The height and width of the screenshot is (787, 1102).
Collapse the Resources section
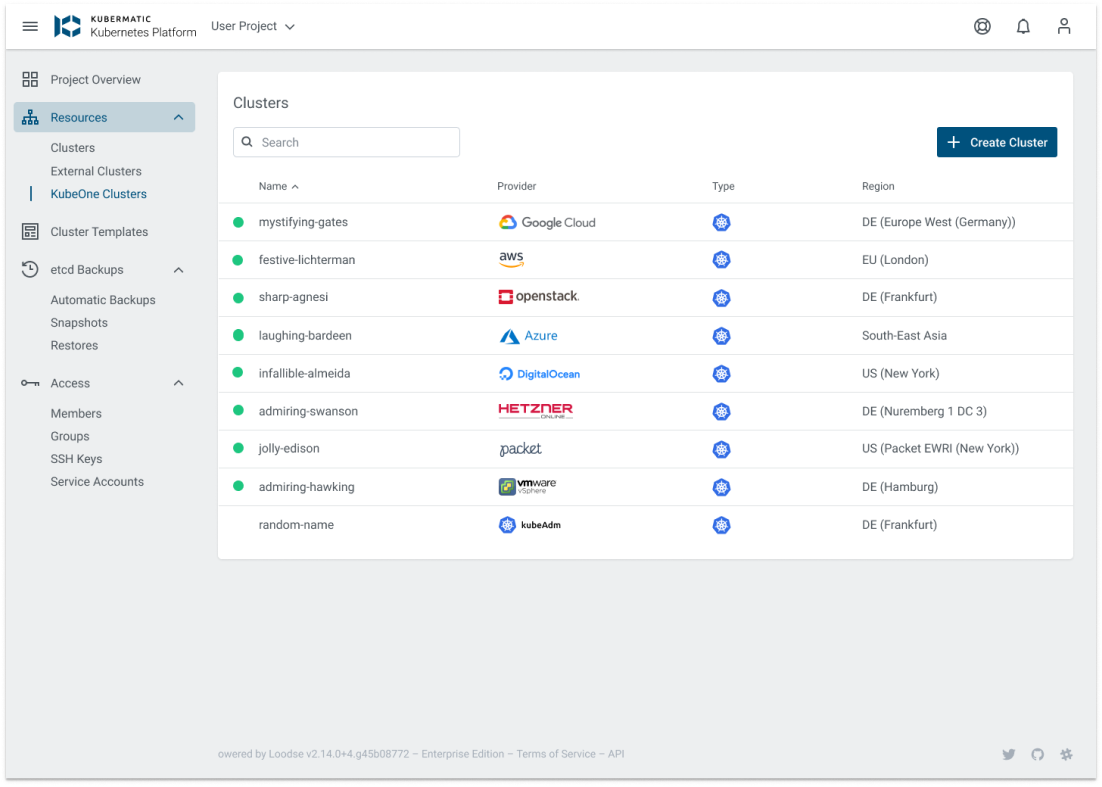click(x=178, y=117)
